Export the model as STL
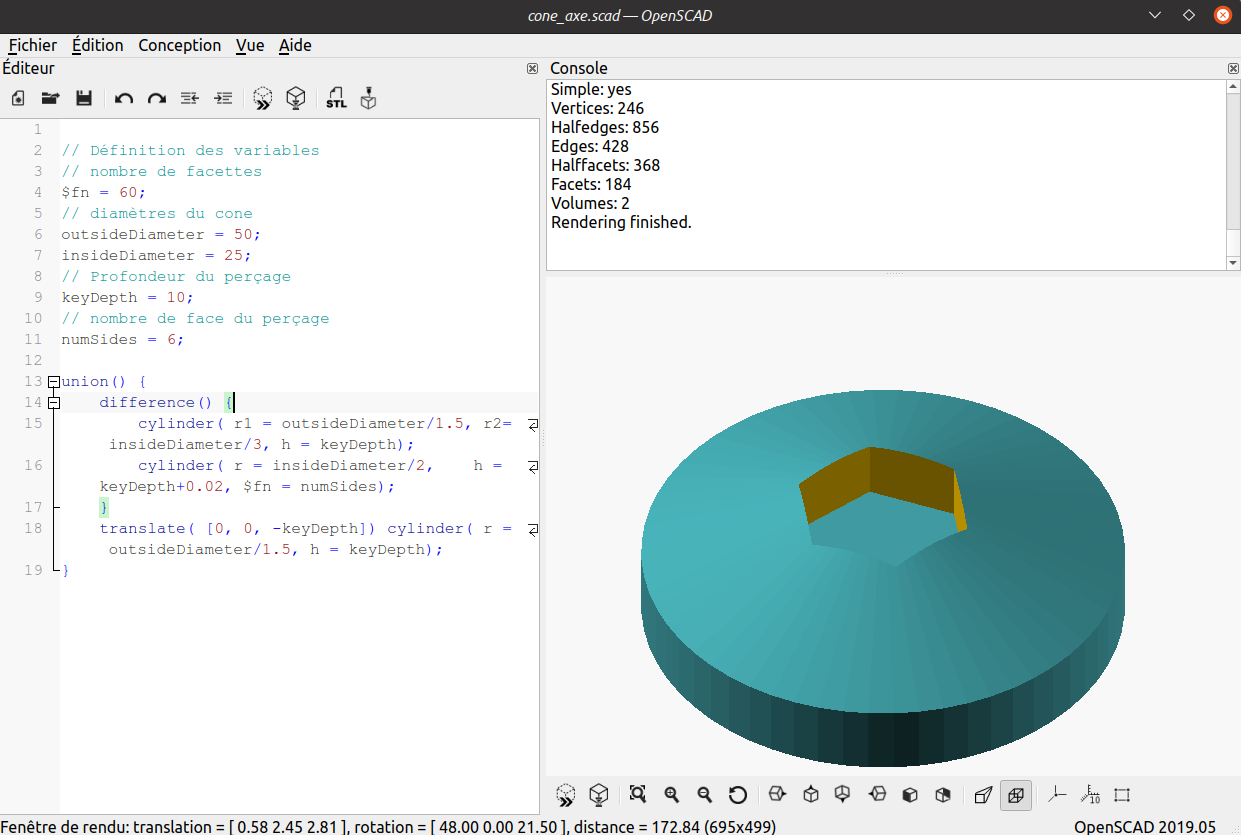Screen dimensions: 1241x835 pos(336,98)
